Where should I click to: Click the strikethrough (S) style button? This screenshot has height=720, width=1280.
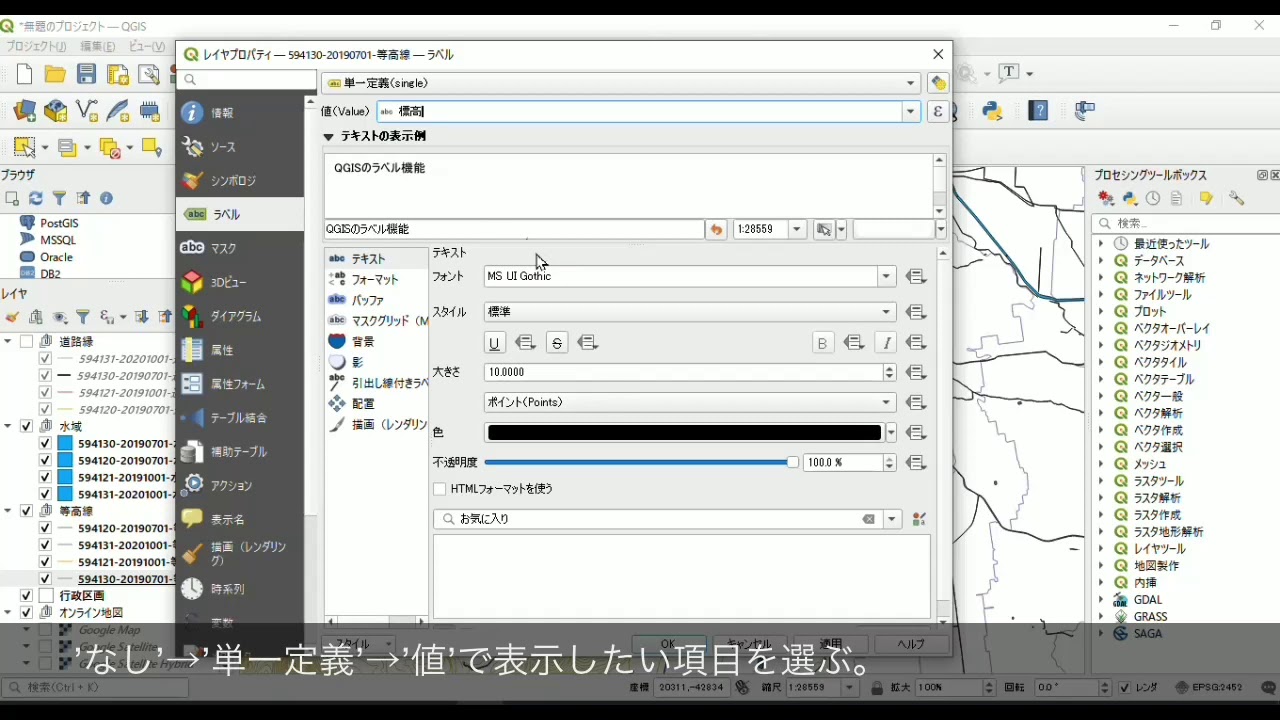pos(557,343)
